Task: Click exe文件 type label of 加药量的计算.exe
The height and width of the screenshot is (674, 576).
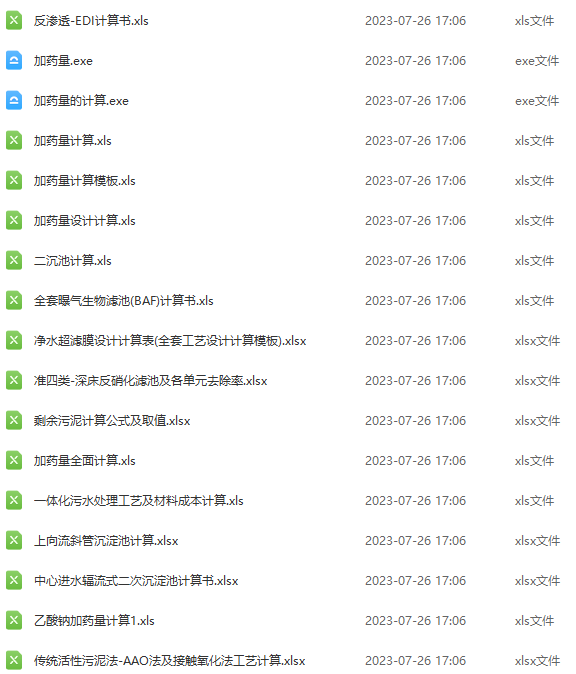Action: point(537,101)
